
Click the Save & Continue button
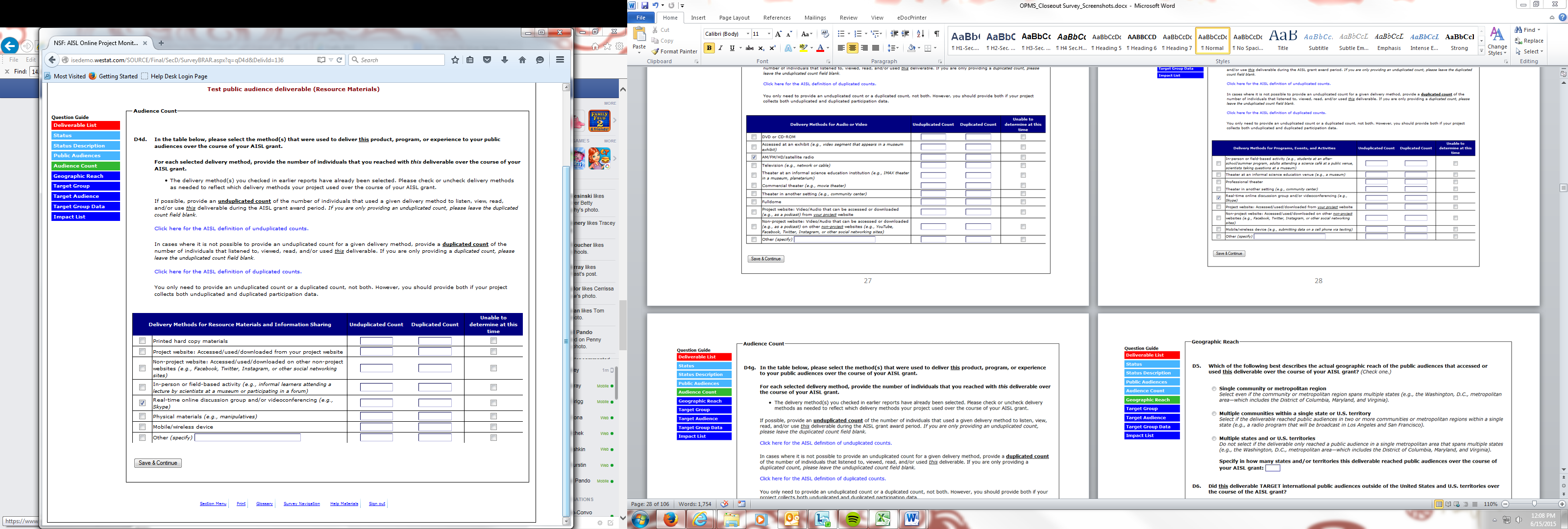click(158, 463)
